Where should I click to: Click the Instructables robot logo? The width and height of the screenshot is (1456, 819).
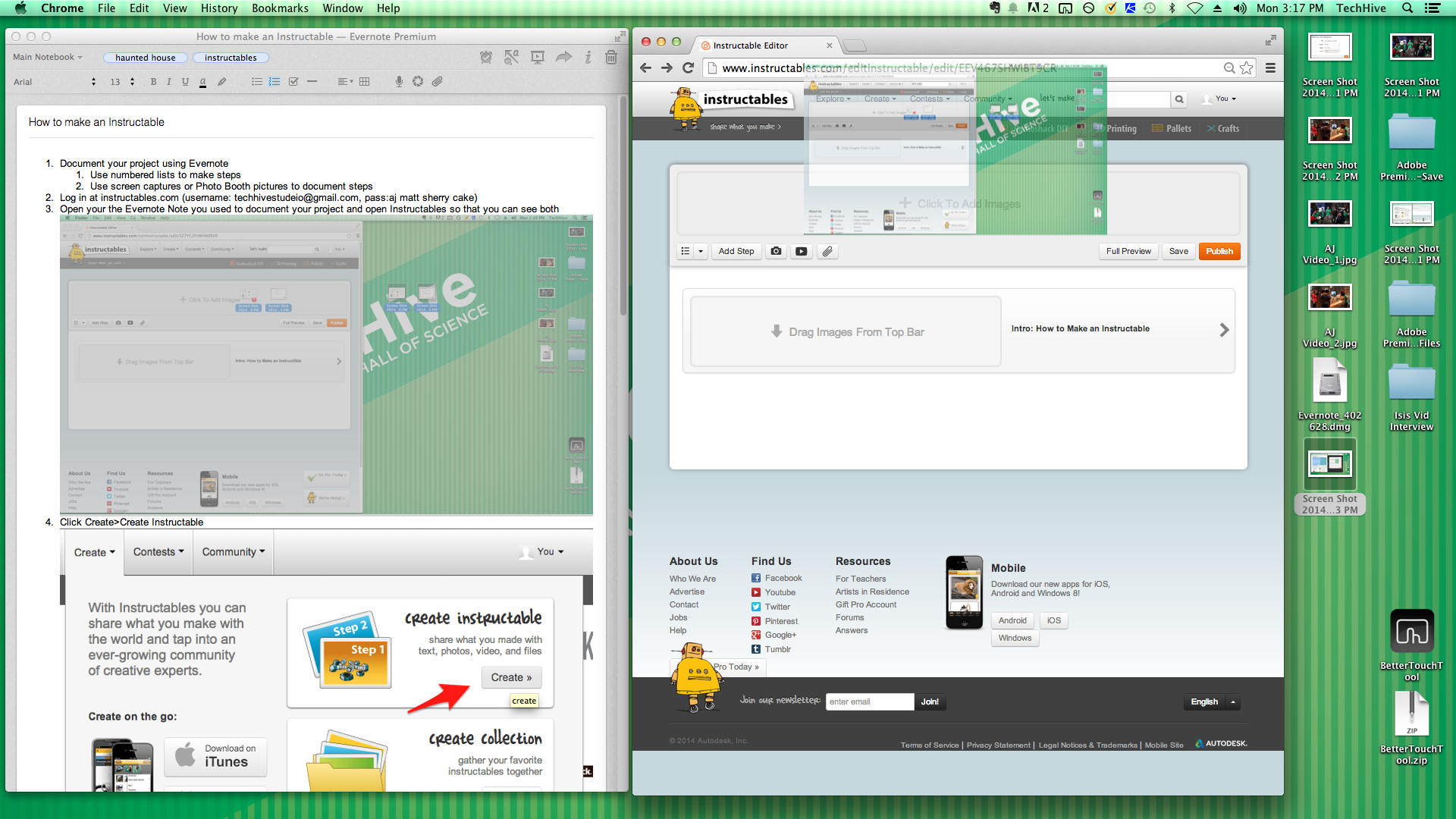[686, 110]
